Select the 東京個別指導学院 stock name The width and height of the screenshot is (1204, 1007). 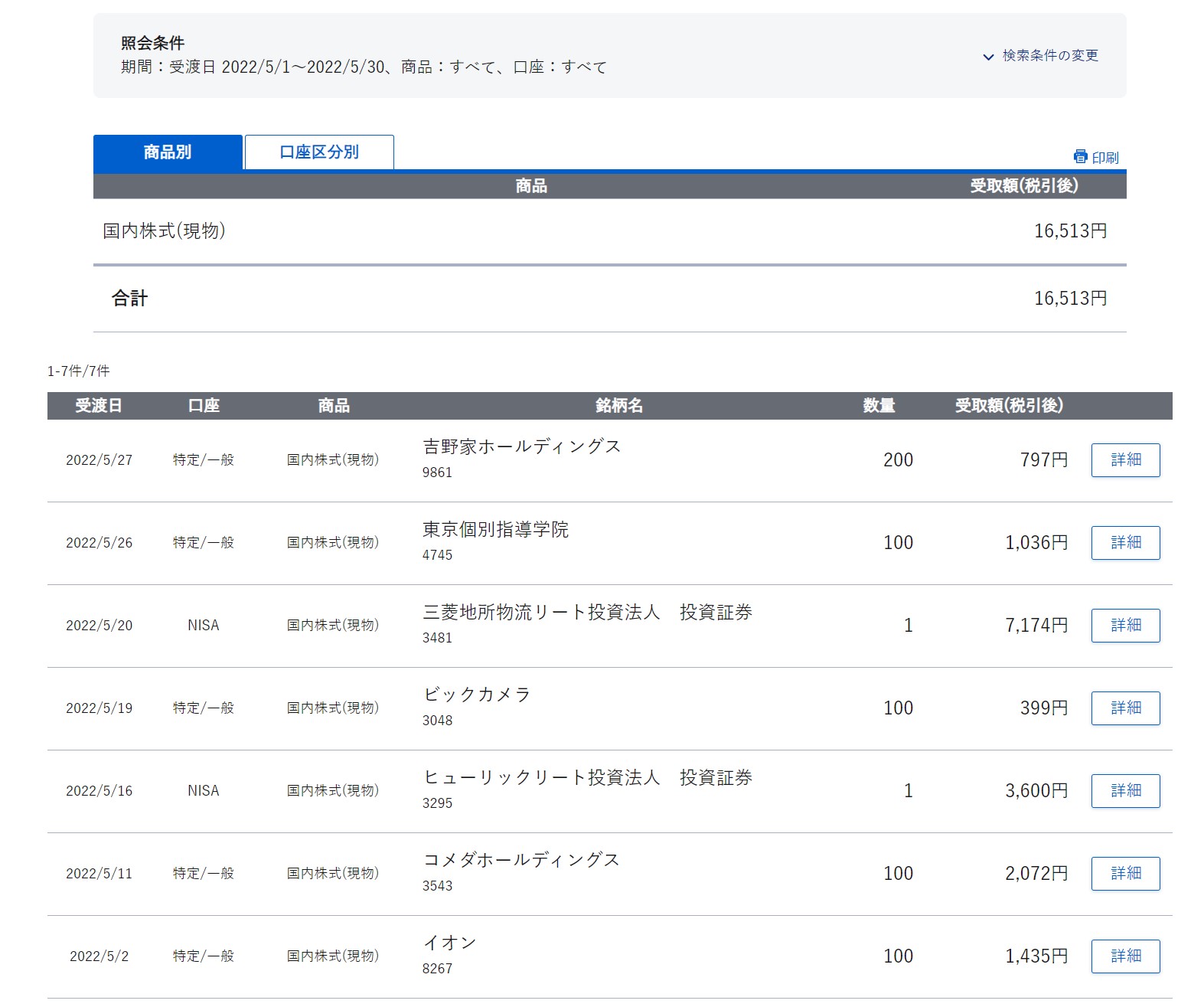coord(495,529)
